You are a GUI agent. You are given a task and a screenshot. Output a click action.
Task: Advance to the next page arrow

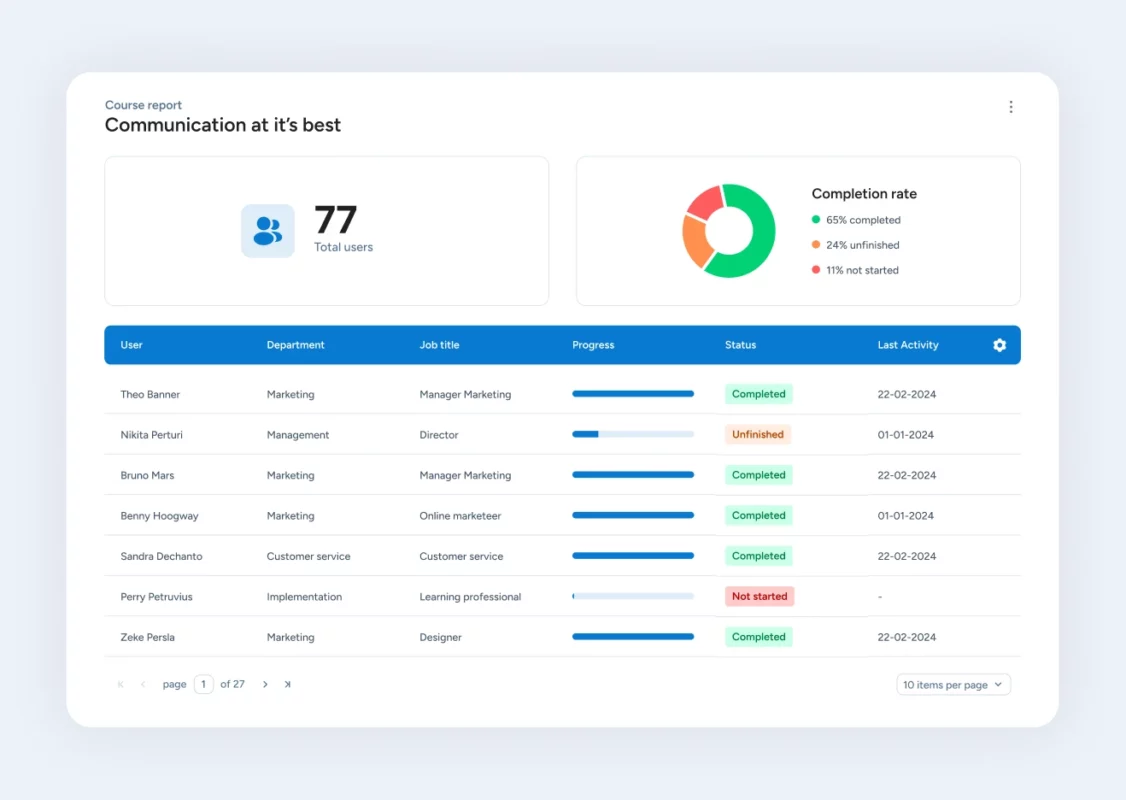(x=265, y=685)
